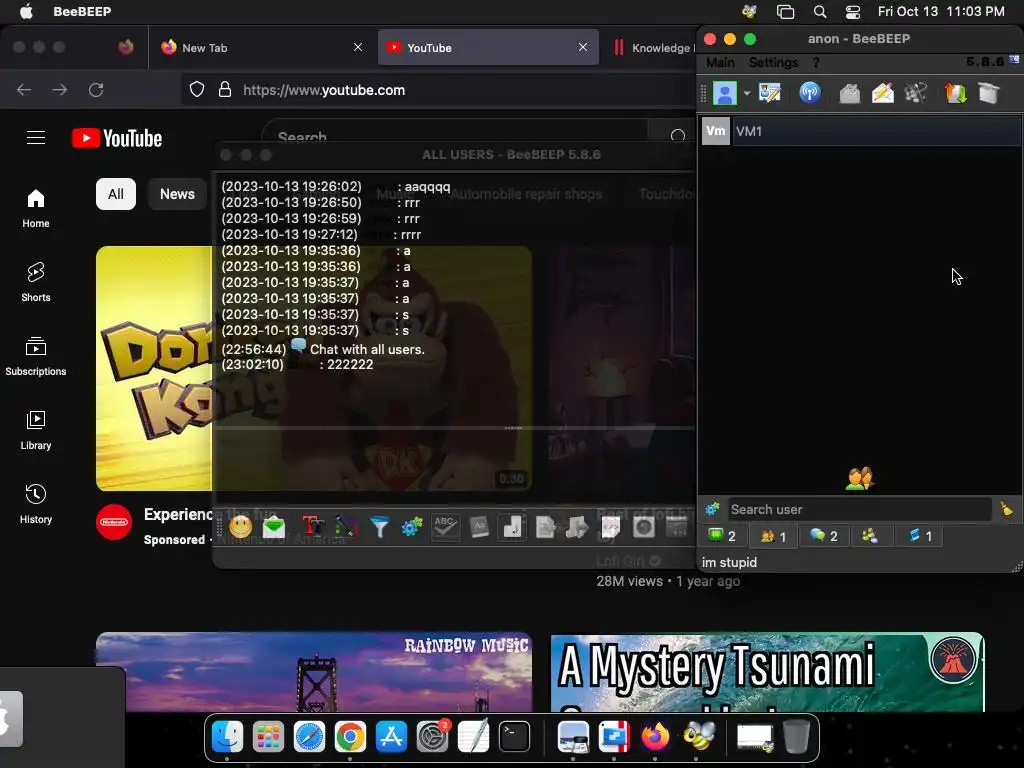Click the grayed create group icon
This screenshot has width=1024, height=768.
916,93
